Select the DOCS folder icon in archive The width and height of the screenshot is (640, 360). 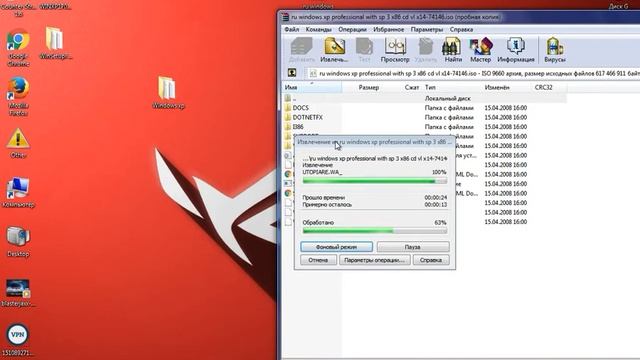tap(288, 108)
